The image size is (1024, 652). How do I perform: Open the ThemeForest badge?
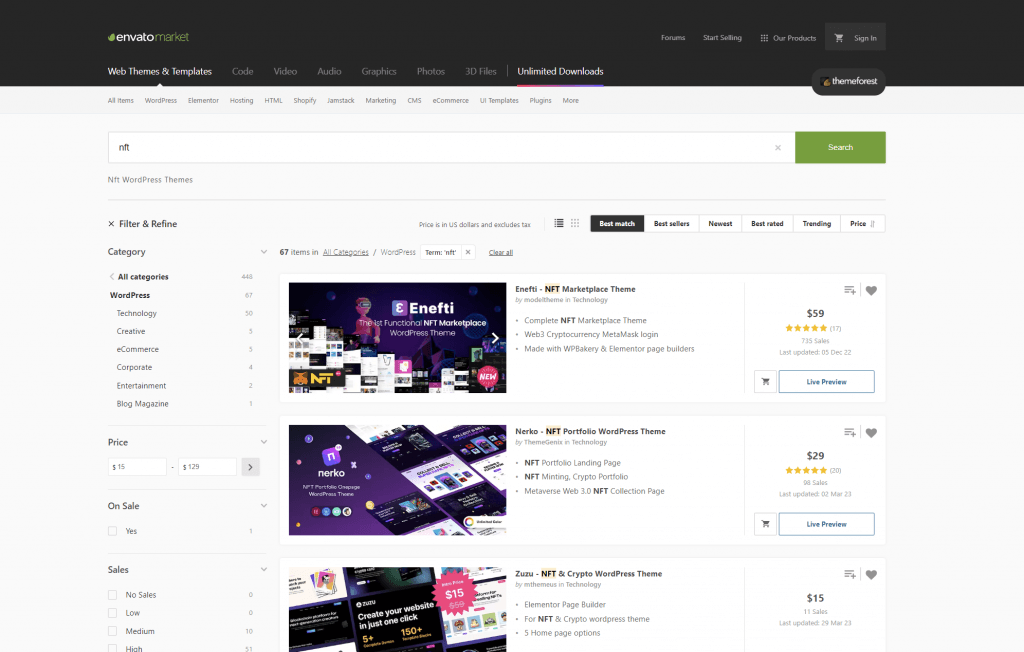[848, 82]
